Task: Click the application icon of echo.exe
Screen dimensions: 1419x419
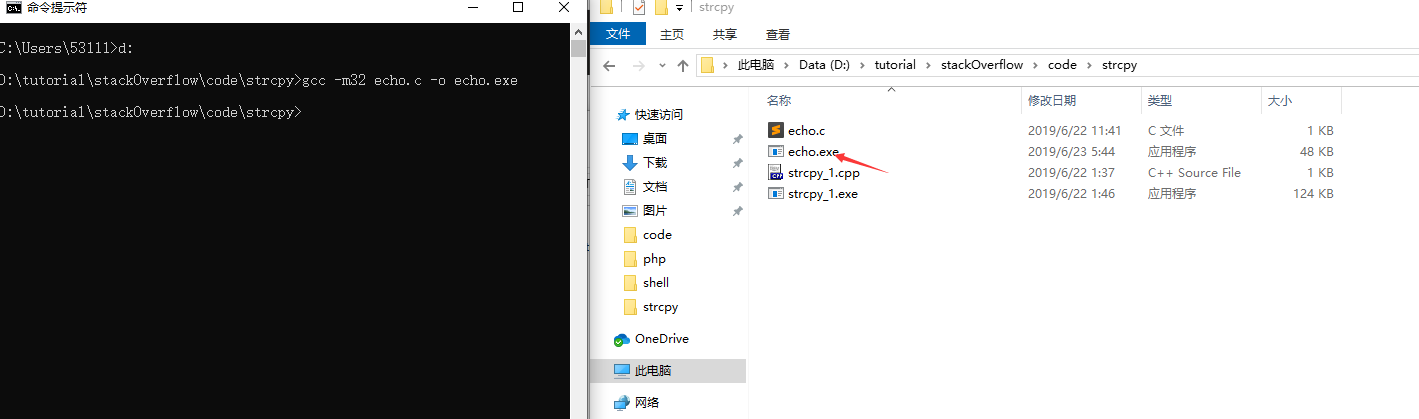Action: click(x=775, y=152)
